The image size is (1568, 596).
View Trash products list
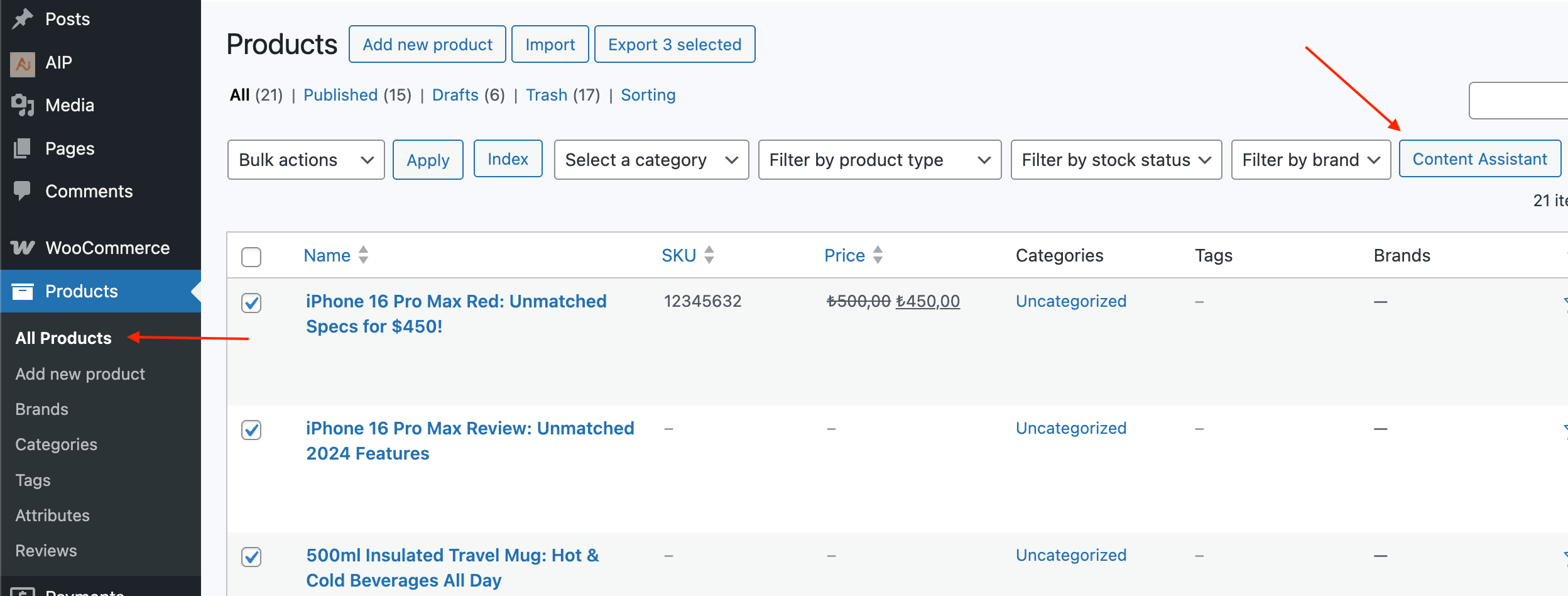[547, 95]
